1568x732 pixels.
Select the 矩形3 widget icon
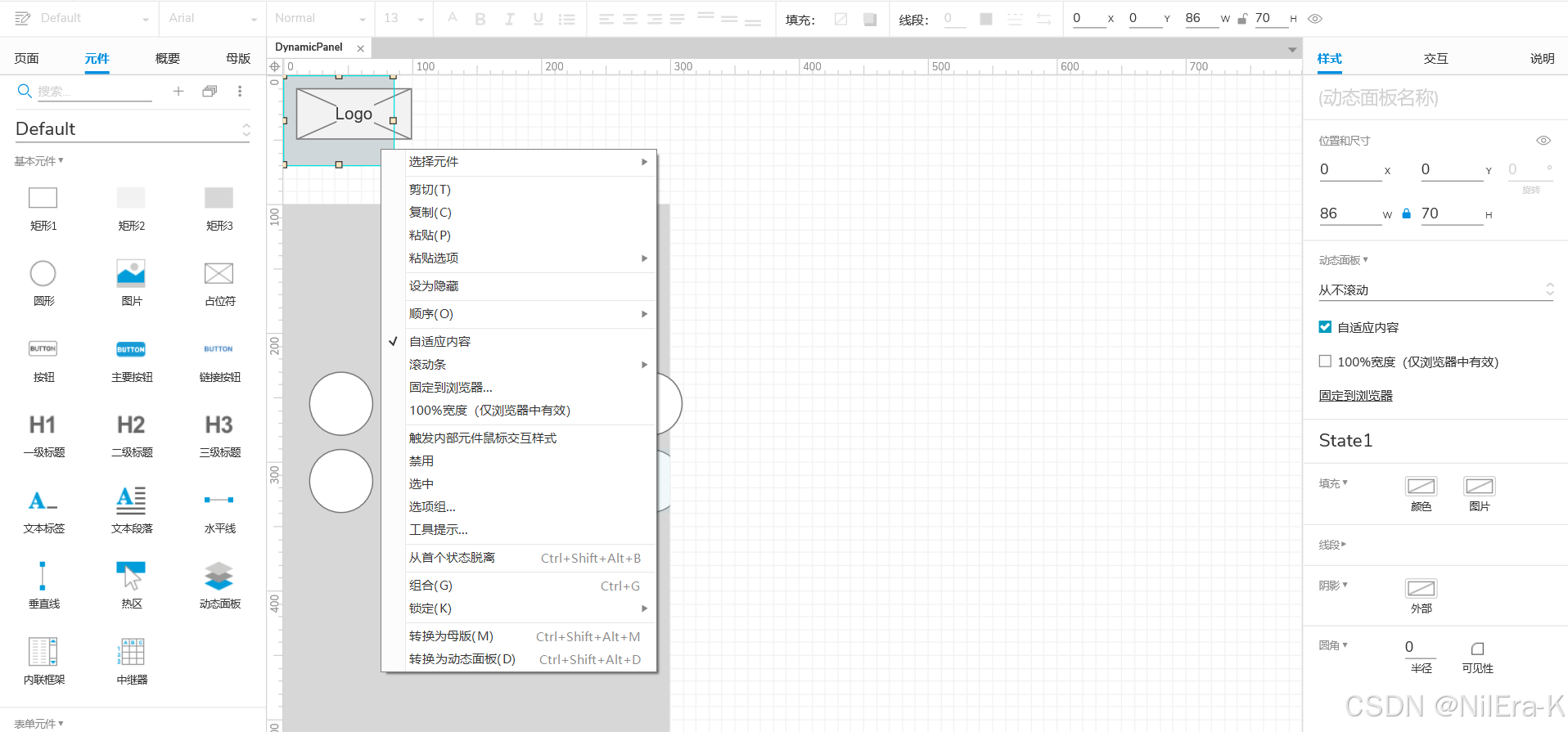219,198
